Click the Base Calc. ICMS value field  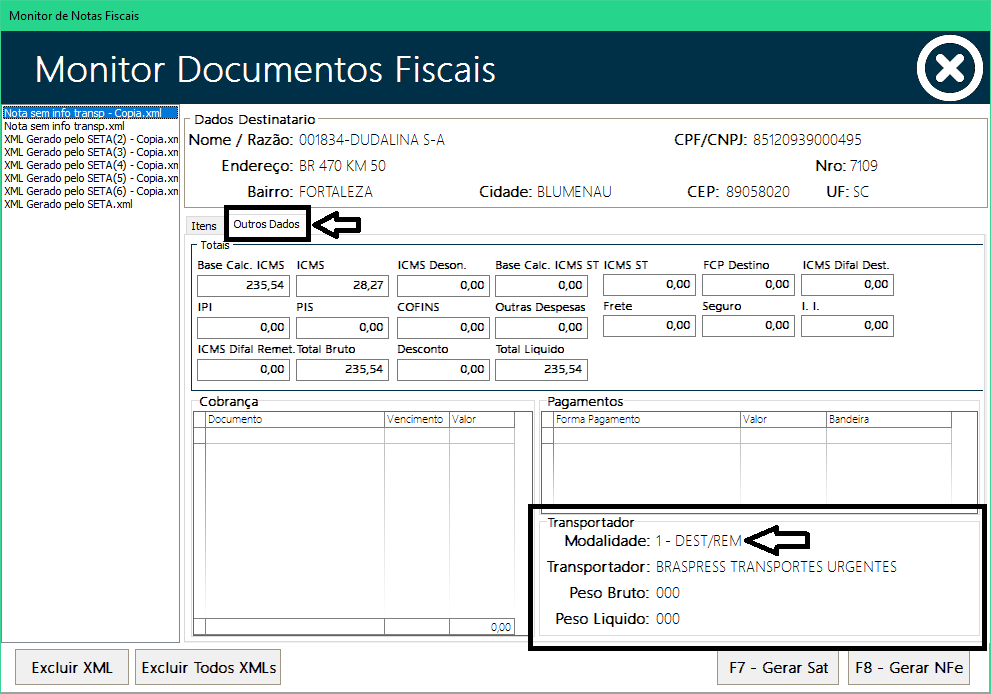pos(243,286)
